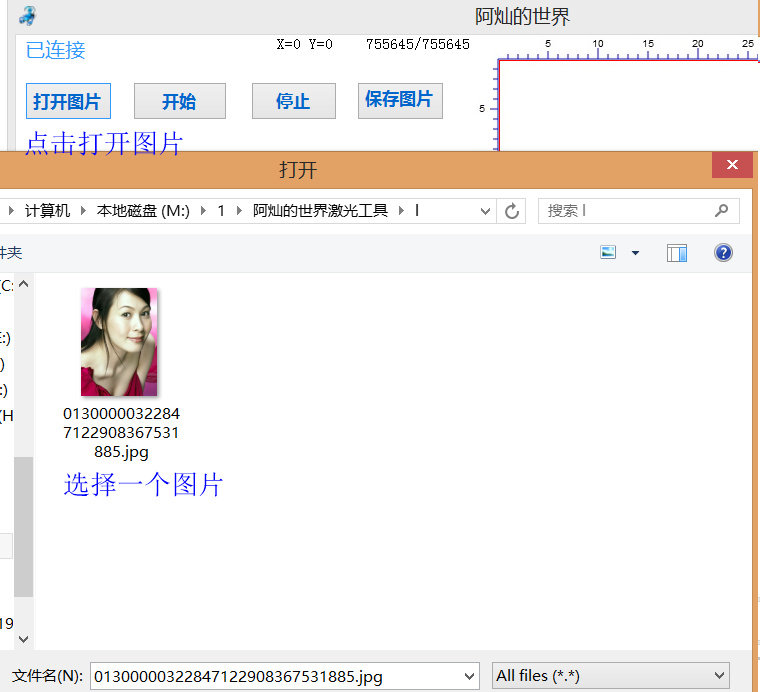Click the 打开图片 button
760x692 pixels.
[68, 101]
